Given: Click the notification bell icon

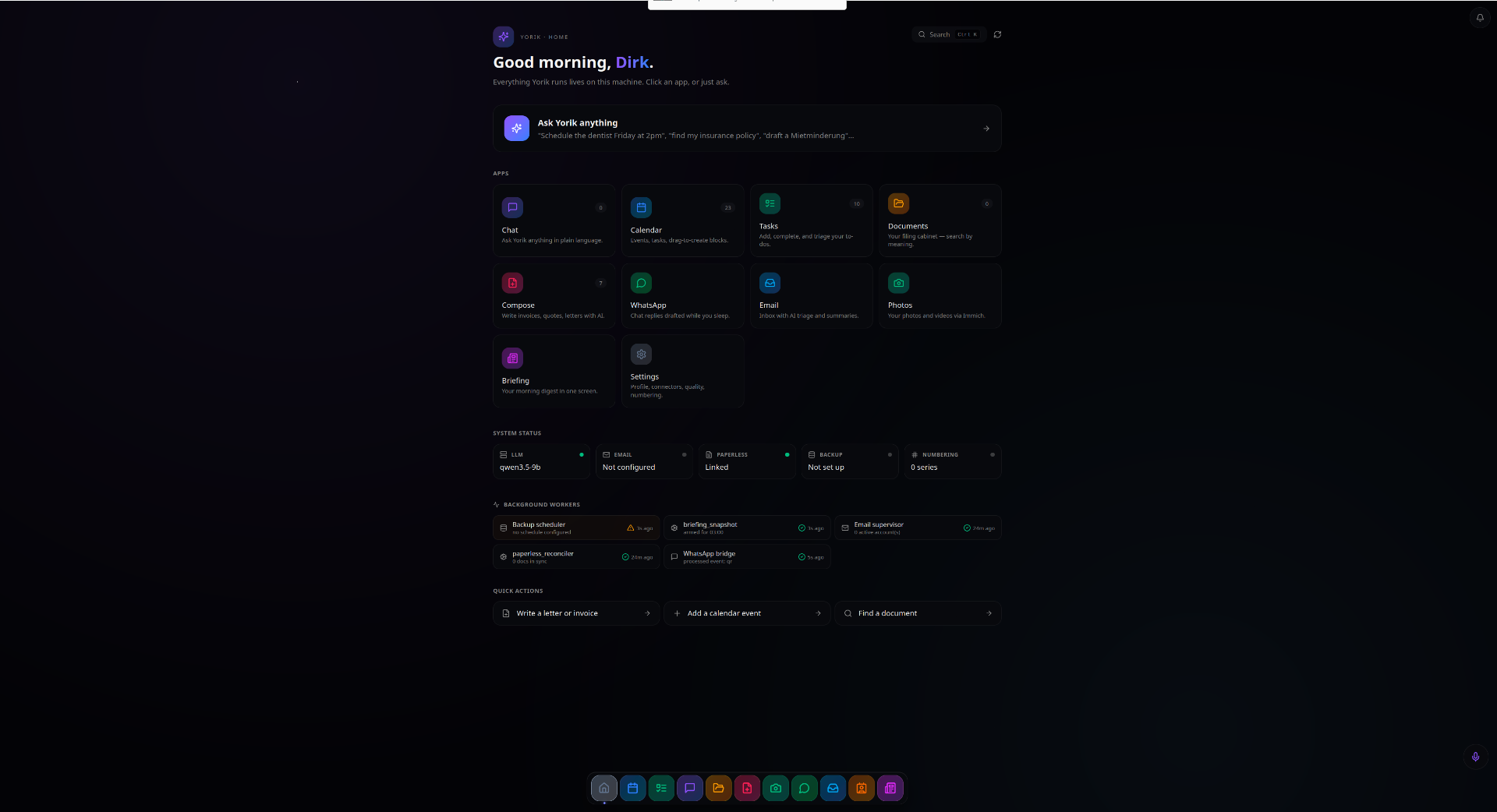Looking at the screenshot, I should pos(1480,17).
